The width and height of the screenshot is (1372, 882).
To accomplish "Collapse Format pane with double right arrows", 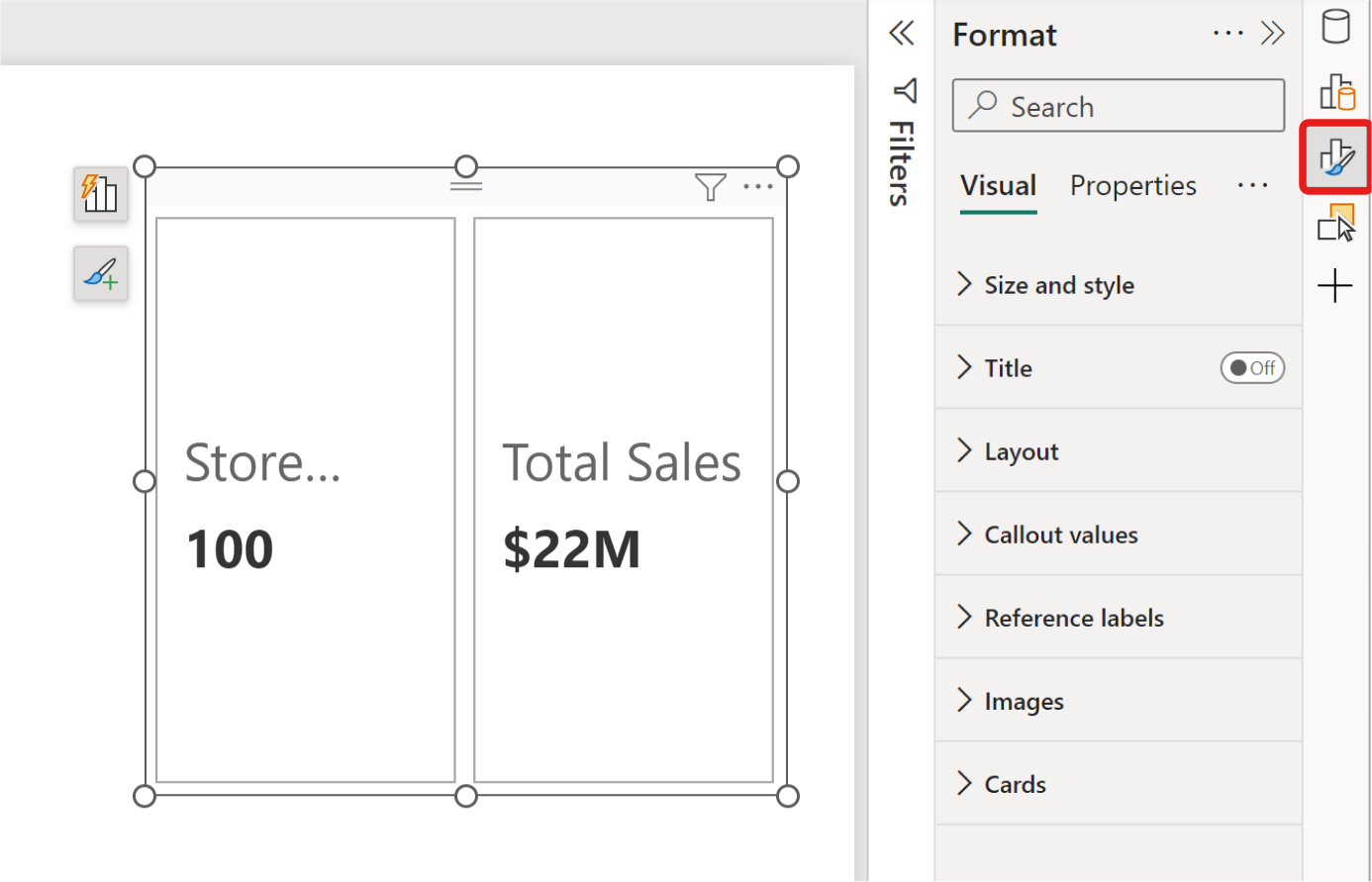I will pos(1273,34).
